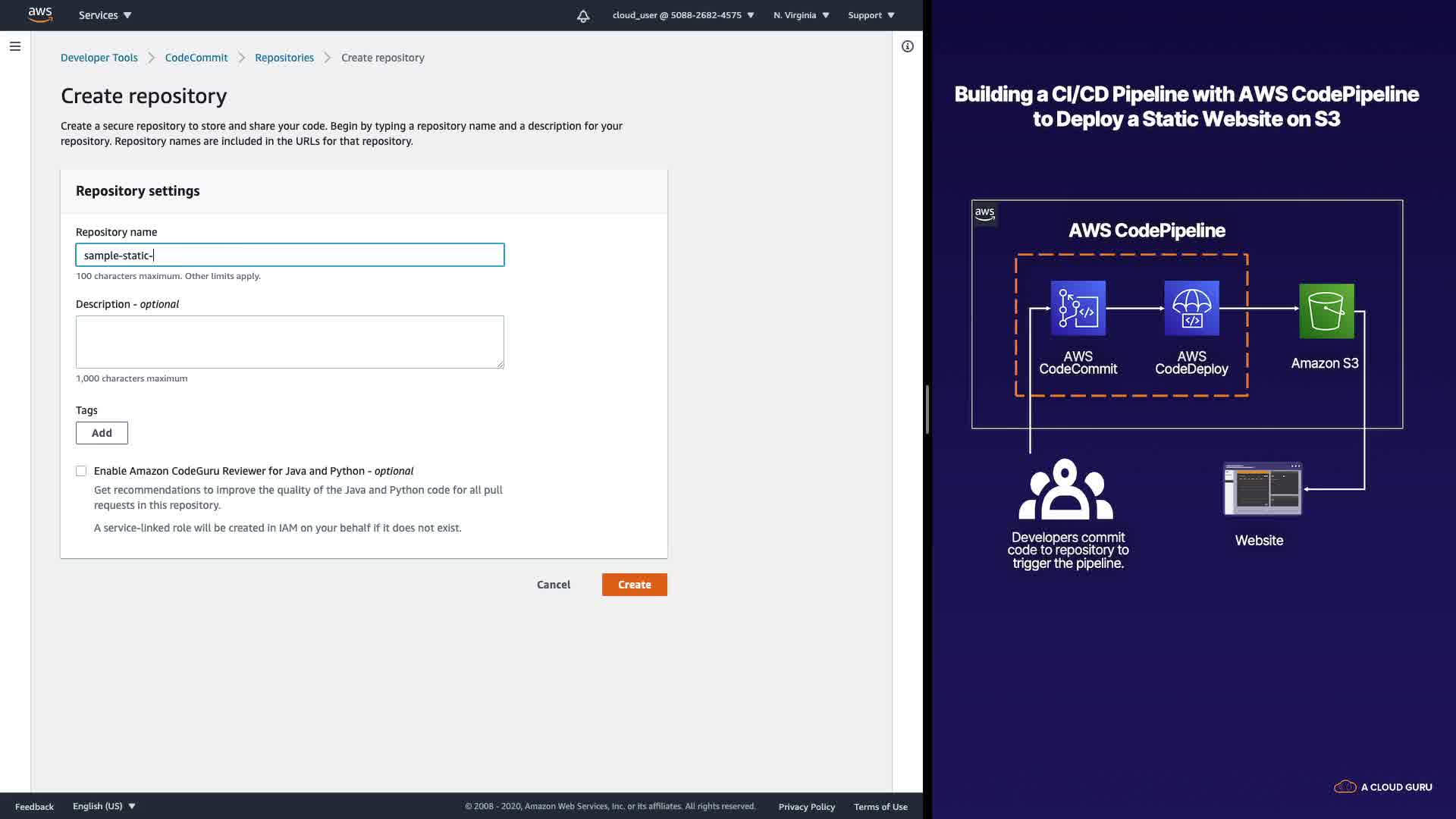
Task: Open the cloud_user account dropdown
Action: tap(682, 15)
